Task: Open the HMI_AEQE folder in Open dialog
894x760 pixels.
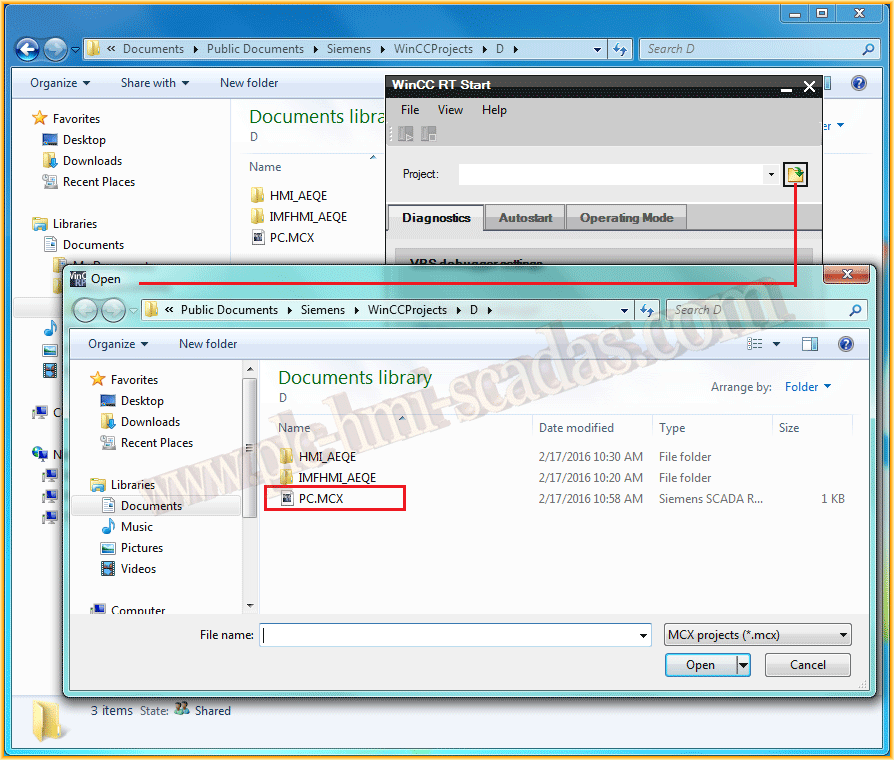Action: 327,457
